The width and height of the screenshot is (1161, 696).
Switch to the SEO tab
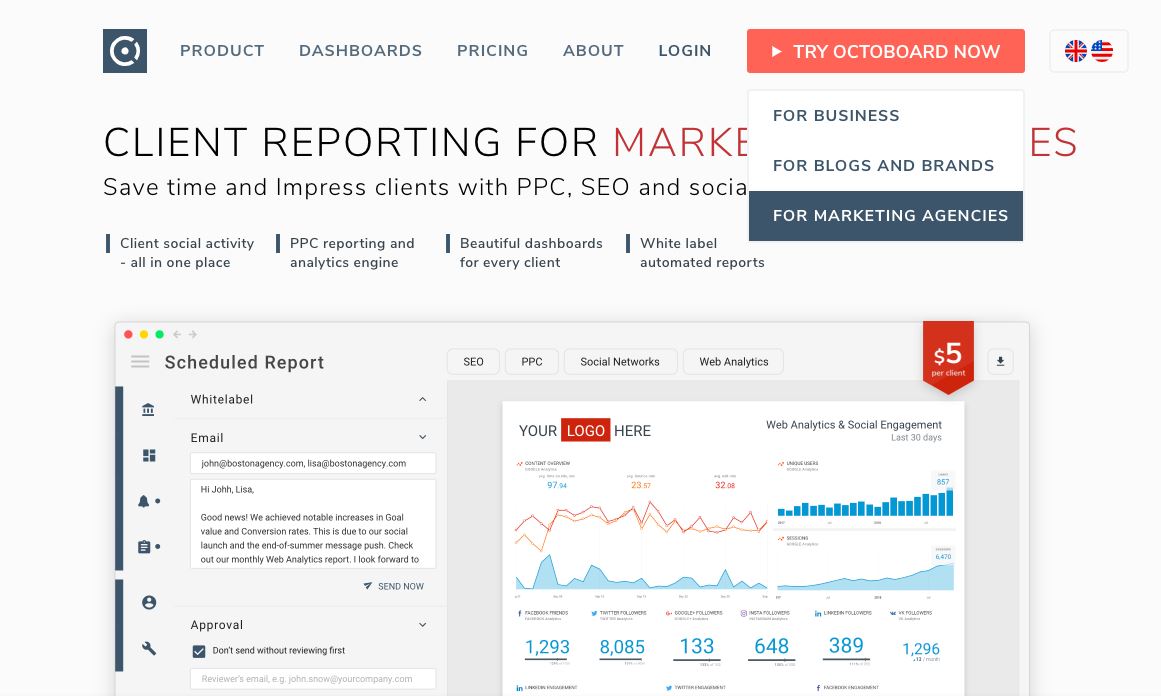point(473,361)
